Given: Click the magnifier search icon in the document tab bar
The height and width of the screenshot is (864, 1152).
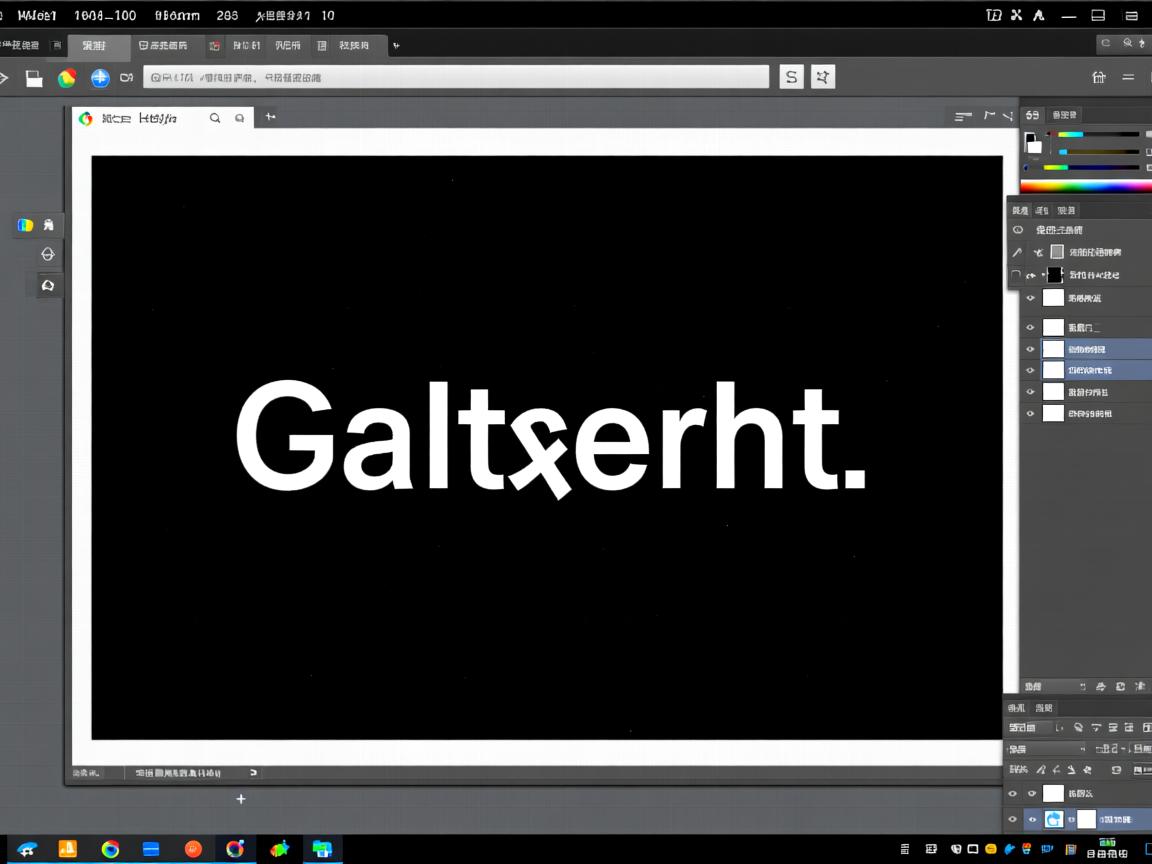Looking at the screenshot, I should pos(215,118).
